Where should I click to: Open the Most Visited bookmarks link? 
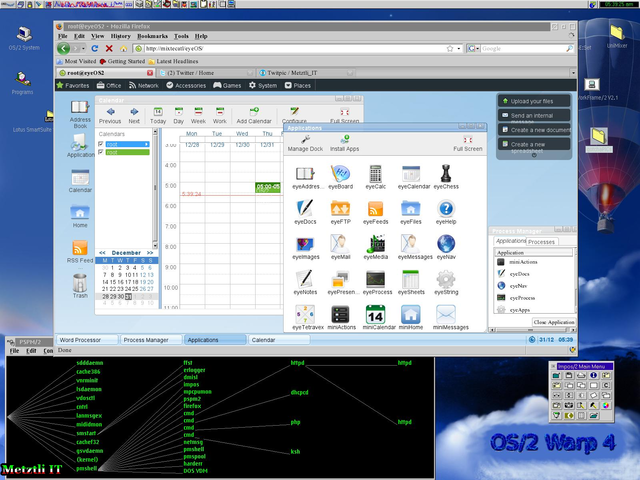[76, 61]
